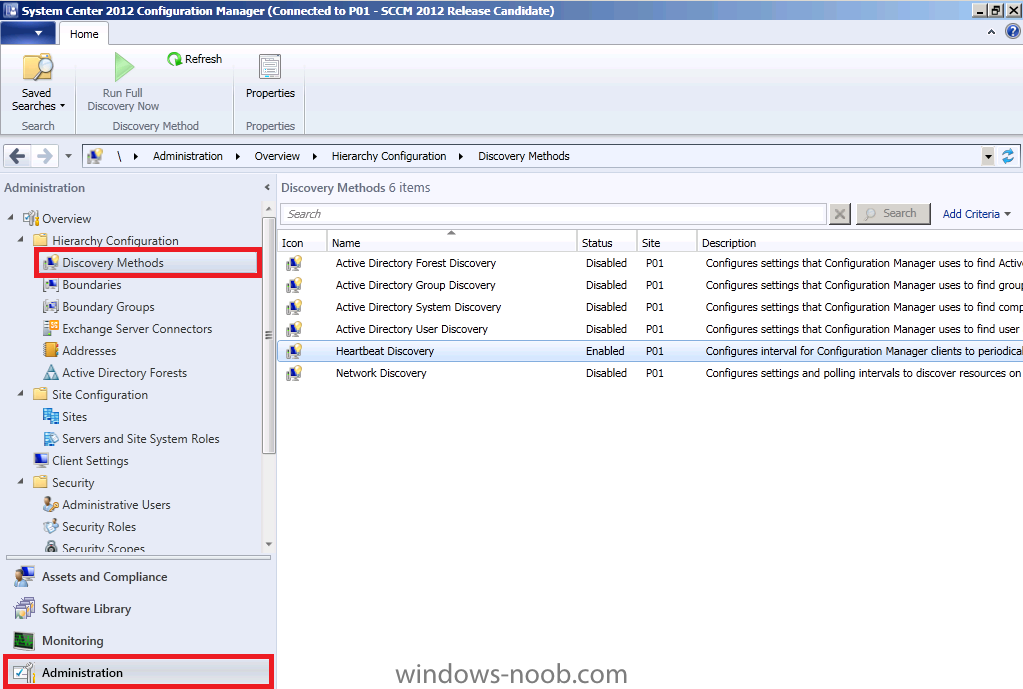Sort the list by Site column

pos(667,242)
